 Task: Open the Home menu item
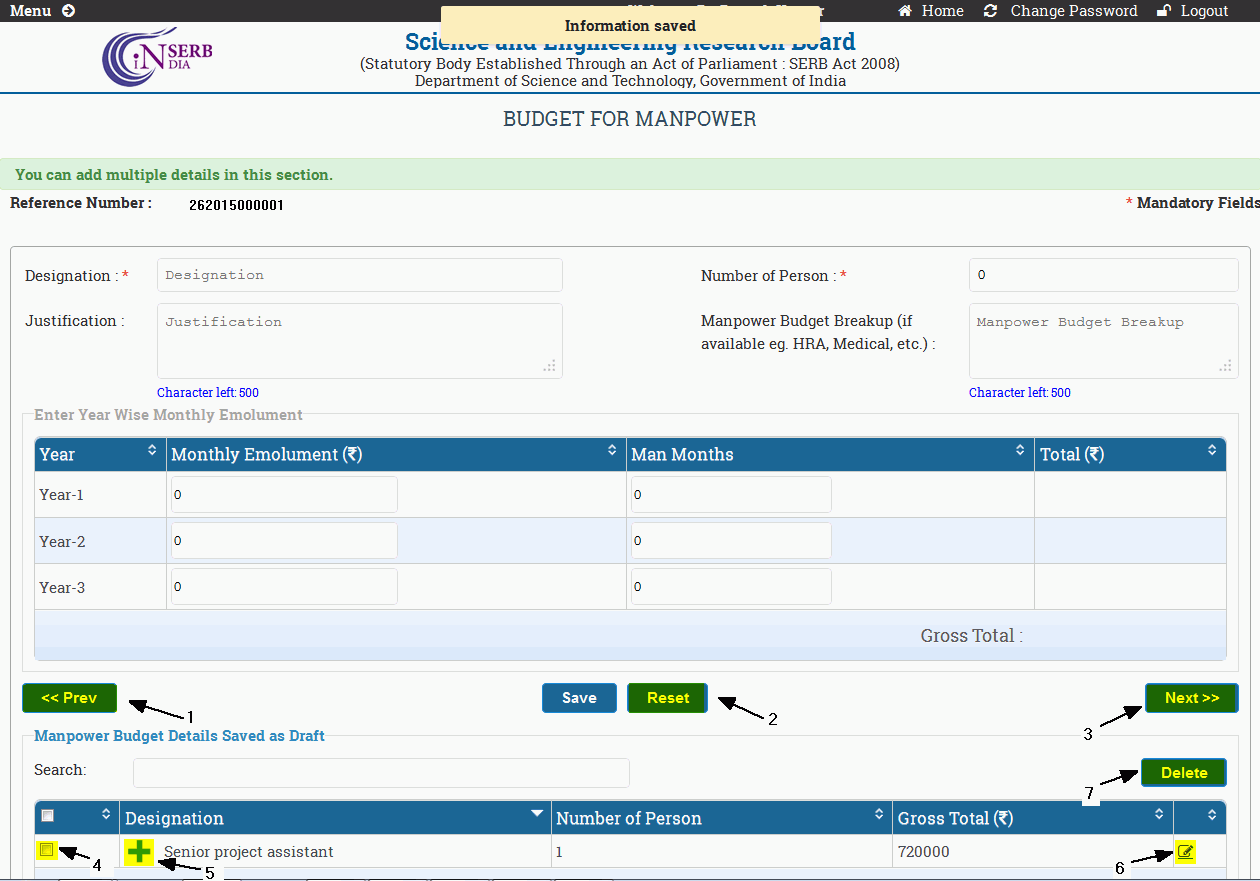coord(931,11)
